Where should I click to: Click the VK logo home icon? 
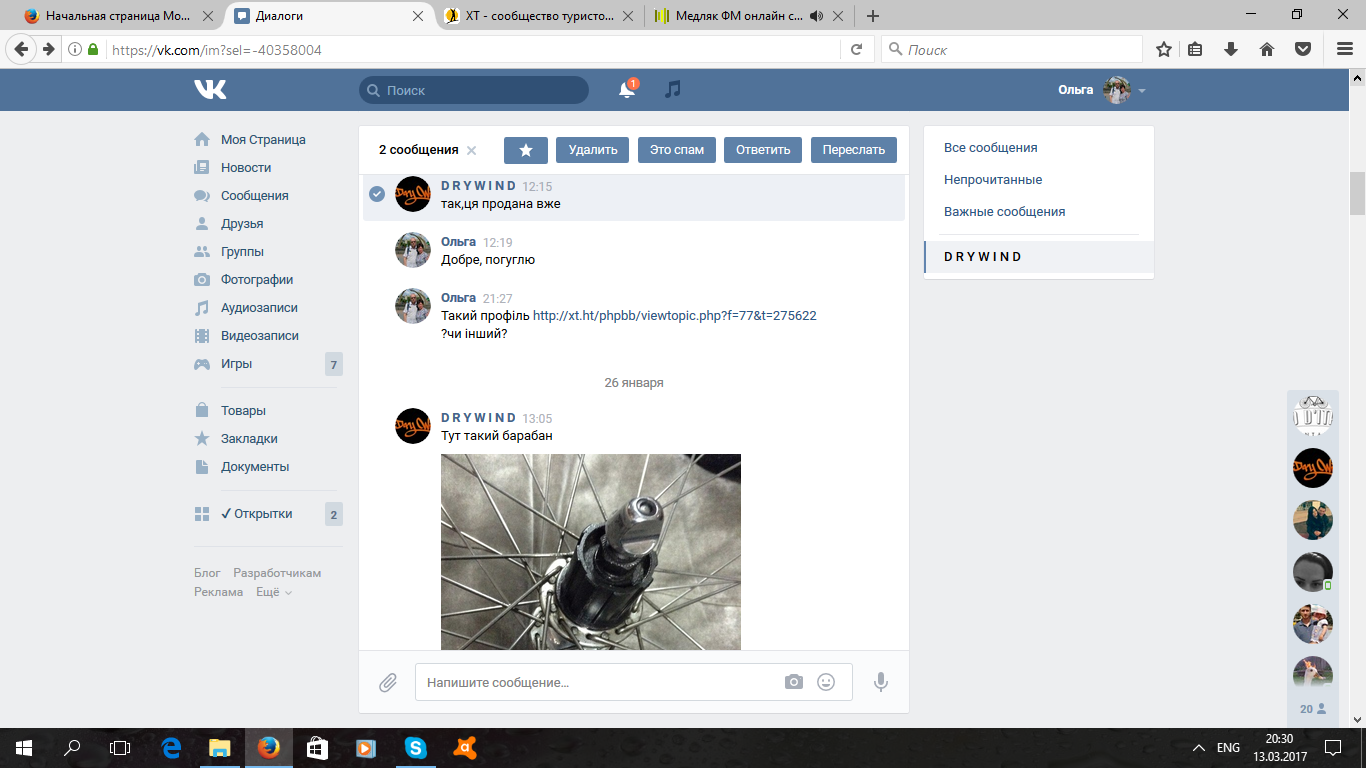tap(210, 90)
